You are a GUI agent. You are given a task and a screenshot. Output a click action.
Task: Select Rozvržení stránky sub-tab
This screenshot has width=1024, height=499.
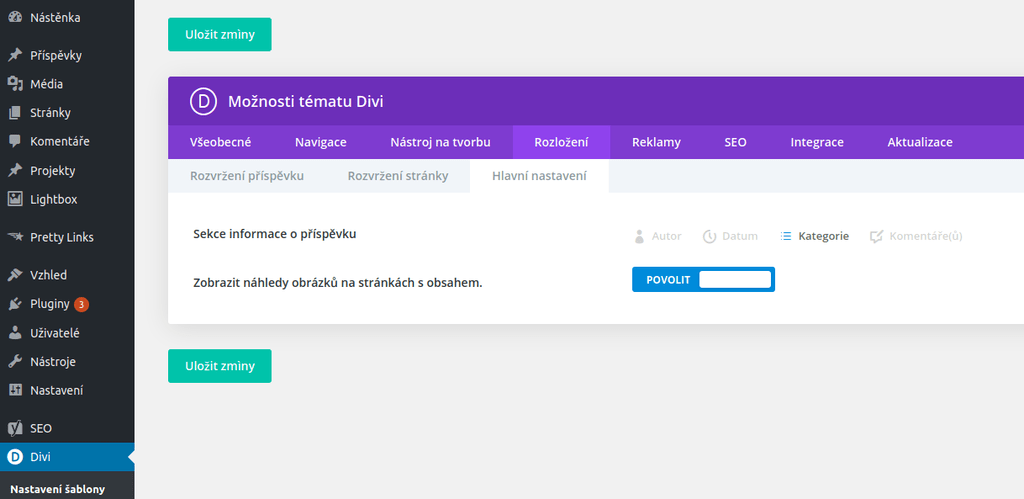pos(398,176)
